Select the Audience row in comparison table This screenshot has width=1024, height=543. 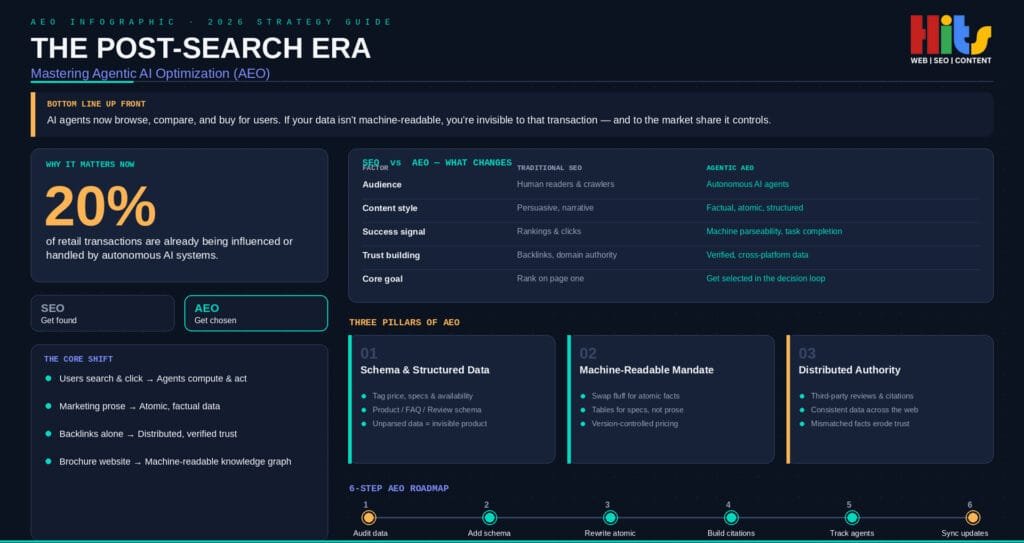coord(671,185)
